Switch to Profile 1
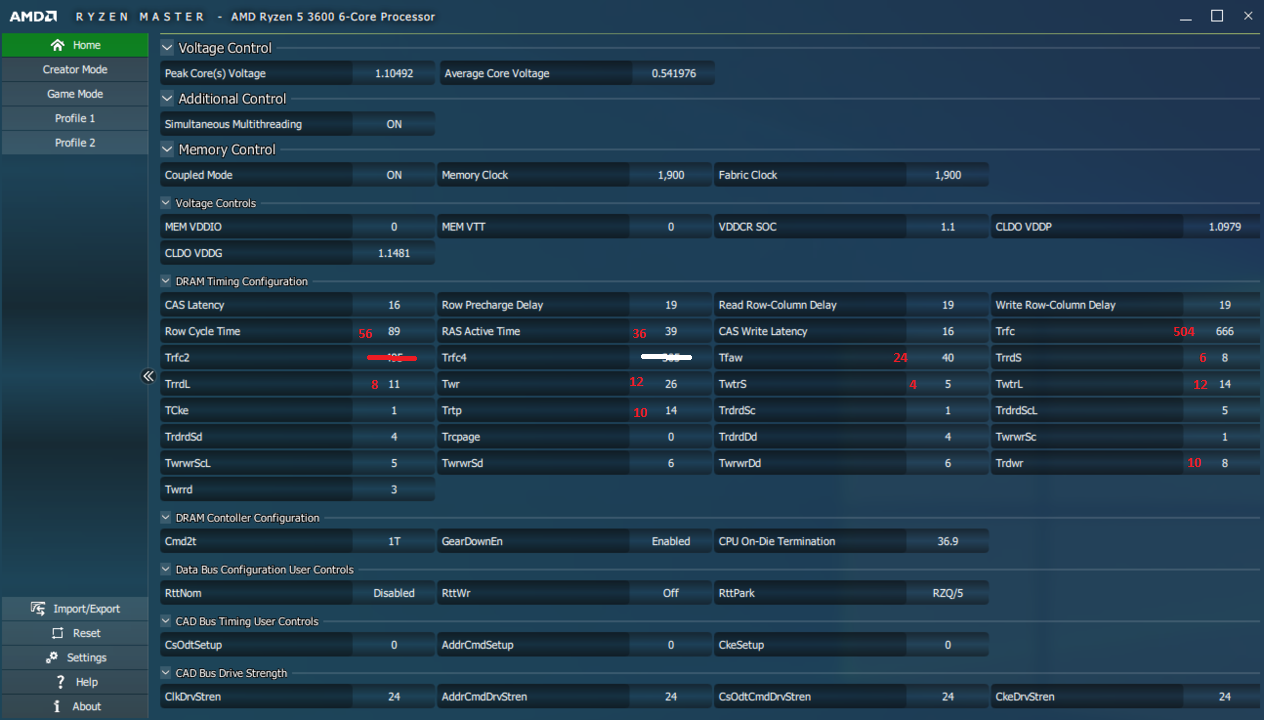 pos(75,118)
